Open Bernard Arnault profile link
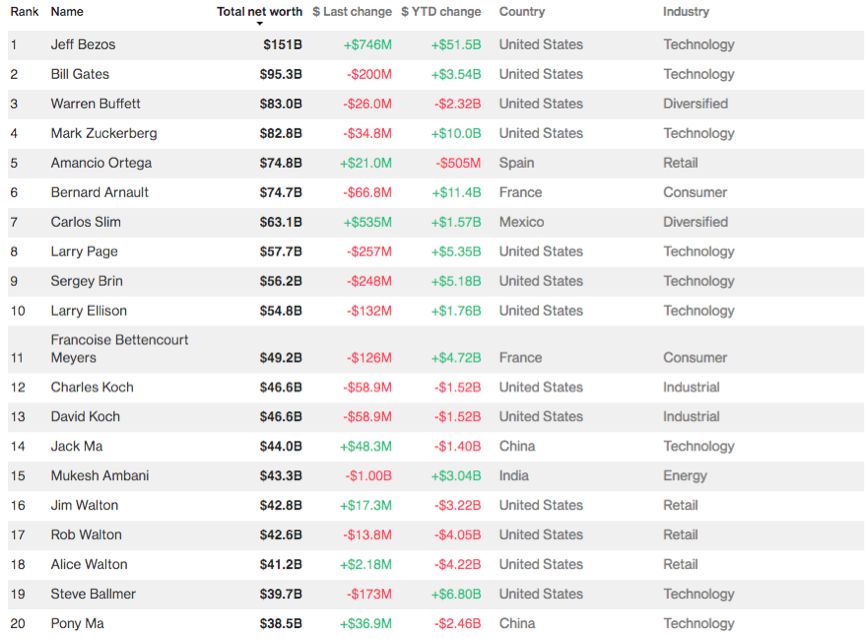The image size is (865, 639). click(100, 192)
